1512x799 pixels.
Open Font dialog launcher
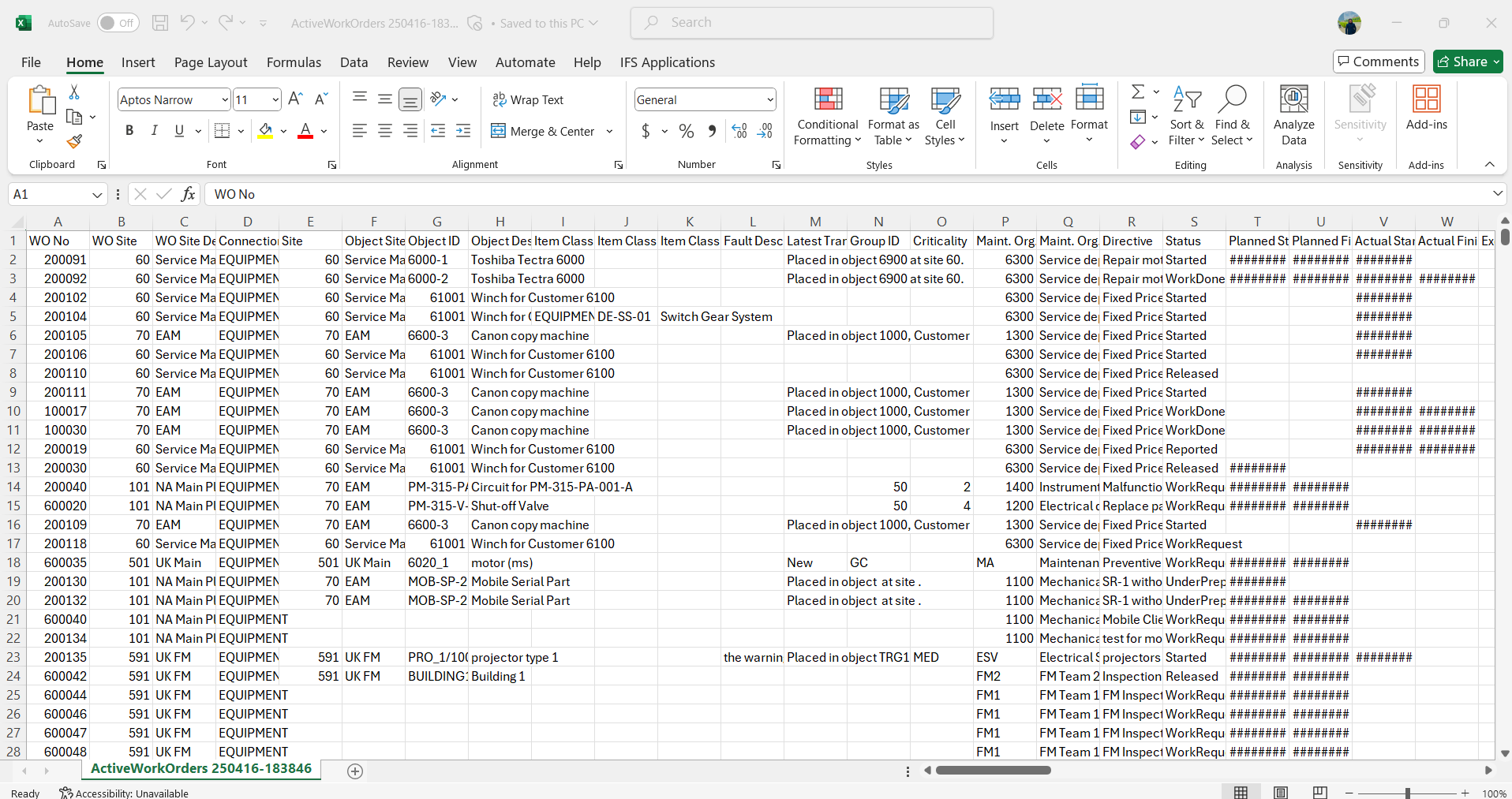click(x=332, y=165)
